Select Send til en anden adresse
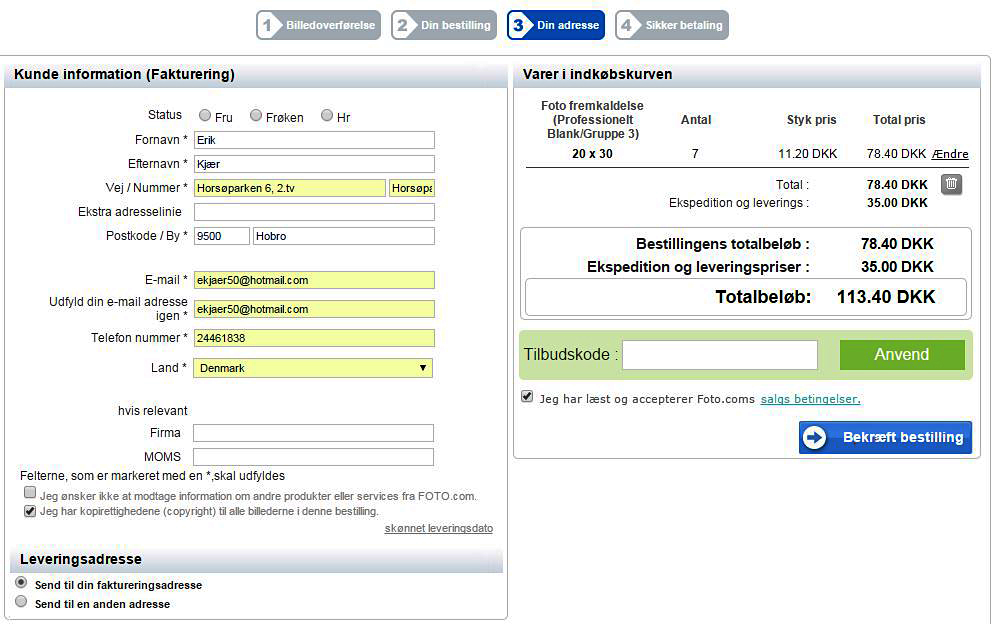This screenshot has height=624, width=996. (x=21, y=602)
